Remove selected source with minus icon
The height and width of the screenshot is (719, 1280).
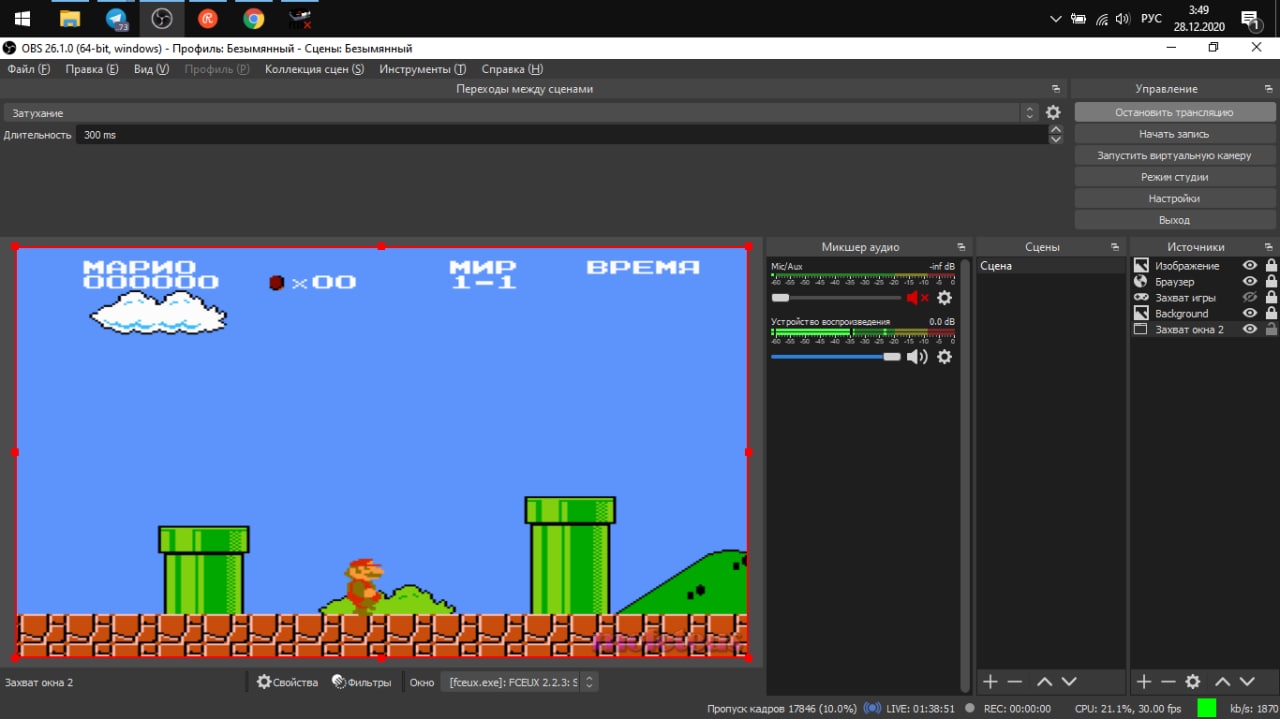1168,682
